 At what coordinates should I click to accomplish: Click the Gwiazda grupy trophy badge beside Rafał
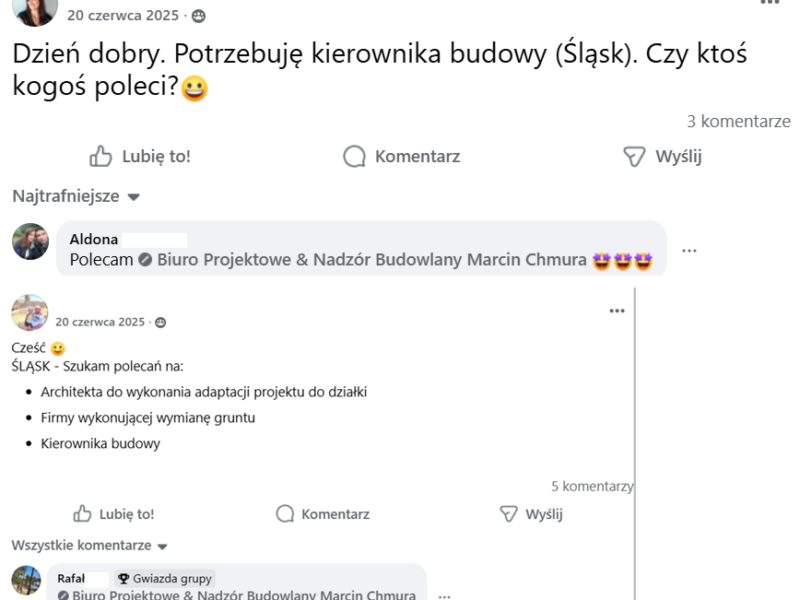coord(124,578)
